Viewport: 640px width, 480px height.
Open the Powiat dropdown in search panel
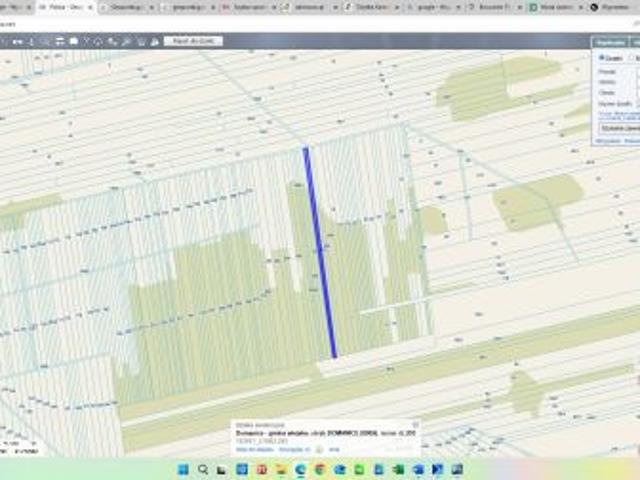click(636, 72)
